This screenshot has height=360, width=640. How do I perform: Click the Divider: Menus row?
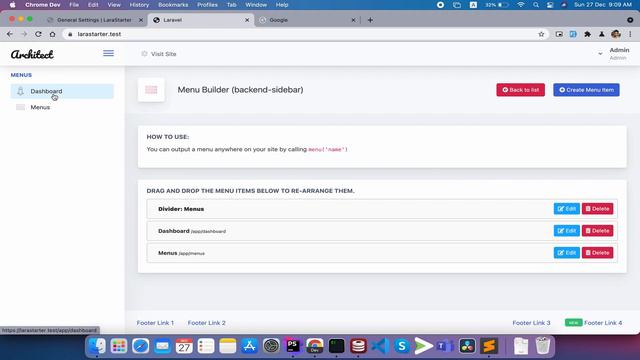382,209
